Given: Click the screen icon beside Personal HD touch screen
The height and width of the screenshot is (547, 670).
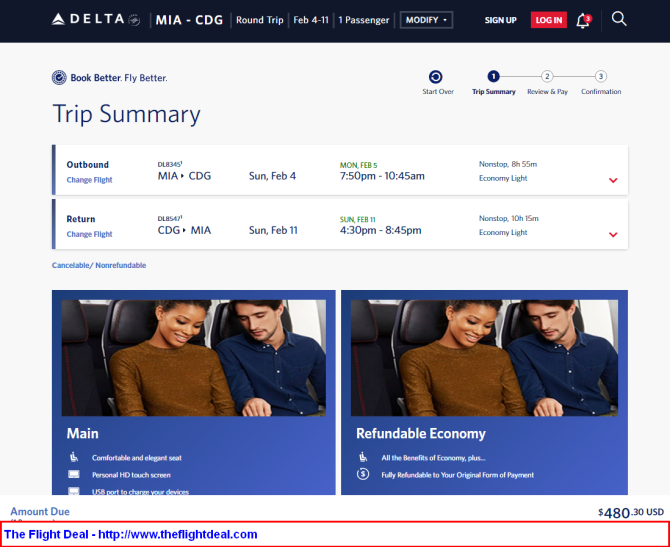Looking at the screenshot, I should point(74,474).
